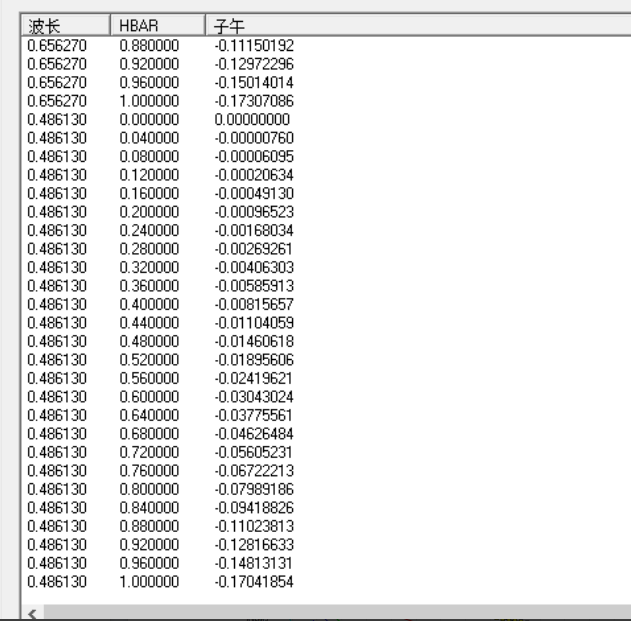The height and width of the screenshot is (621, 631).
Task: Click the horizontal scrollbar left arrow
Action: click(x=33, y=613)
